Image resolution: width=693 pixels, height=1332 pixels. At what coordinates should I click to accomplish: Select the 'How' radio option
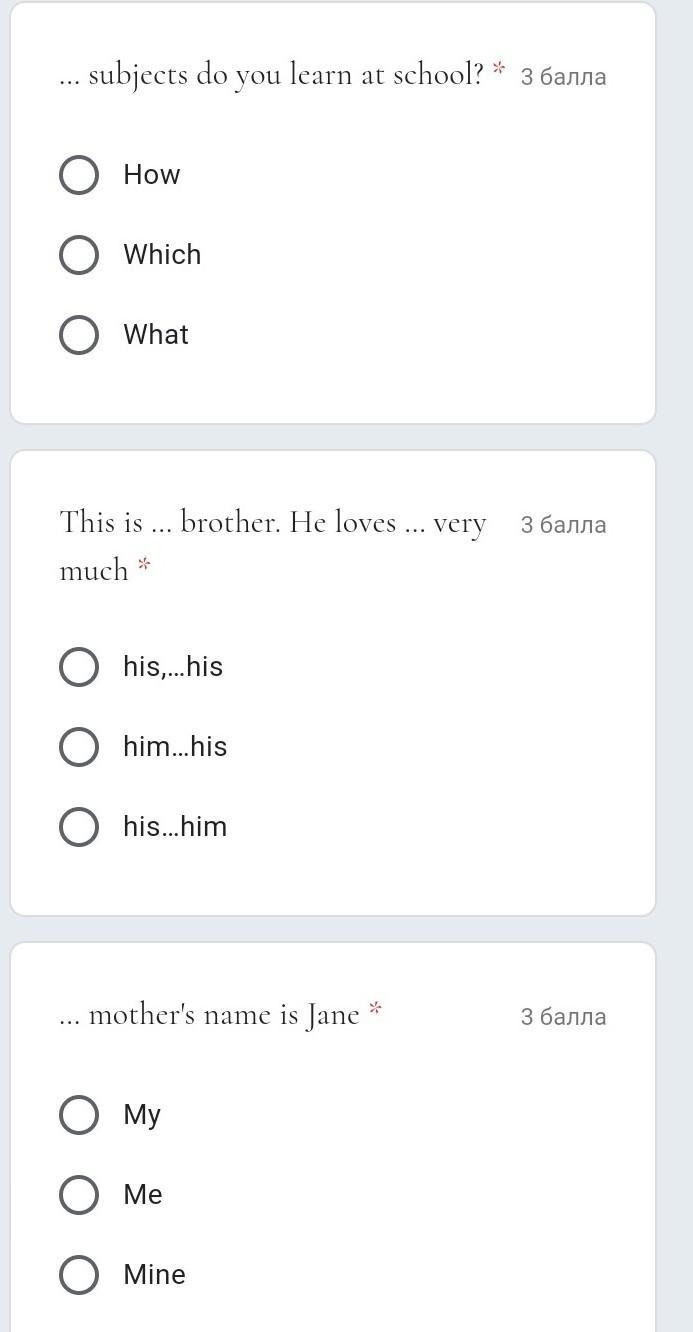79,175
